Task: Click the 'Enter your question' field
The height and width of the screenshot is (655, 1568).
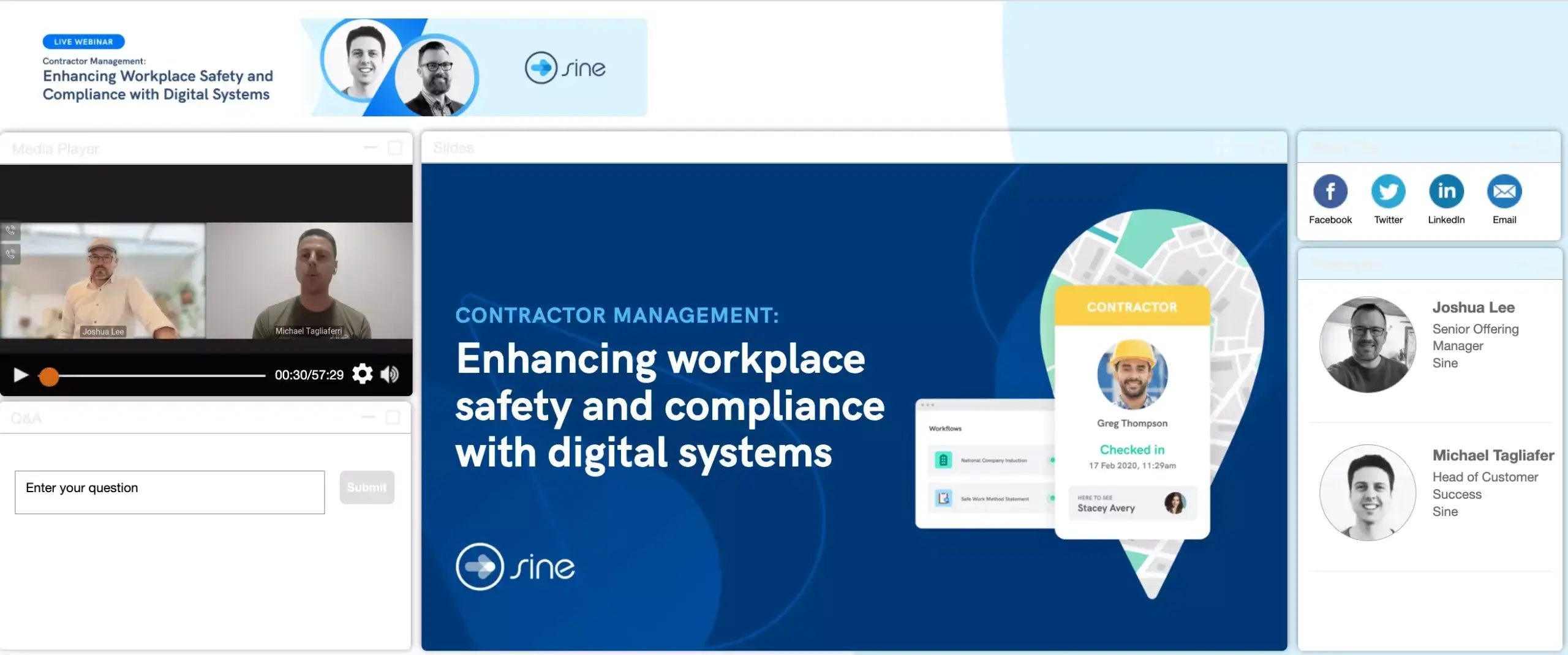Action: [x=170, y=492]
